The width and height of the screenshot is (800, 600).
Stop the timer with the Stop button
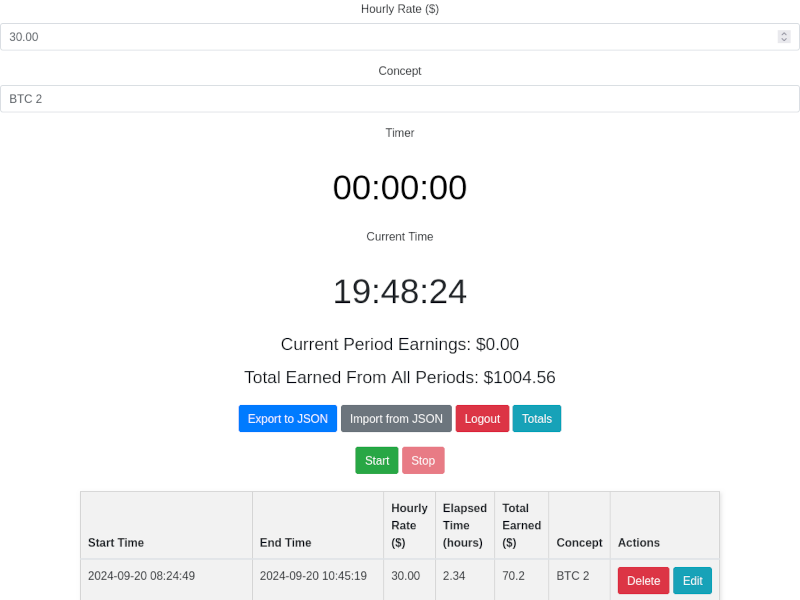(x=423, y=461)
